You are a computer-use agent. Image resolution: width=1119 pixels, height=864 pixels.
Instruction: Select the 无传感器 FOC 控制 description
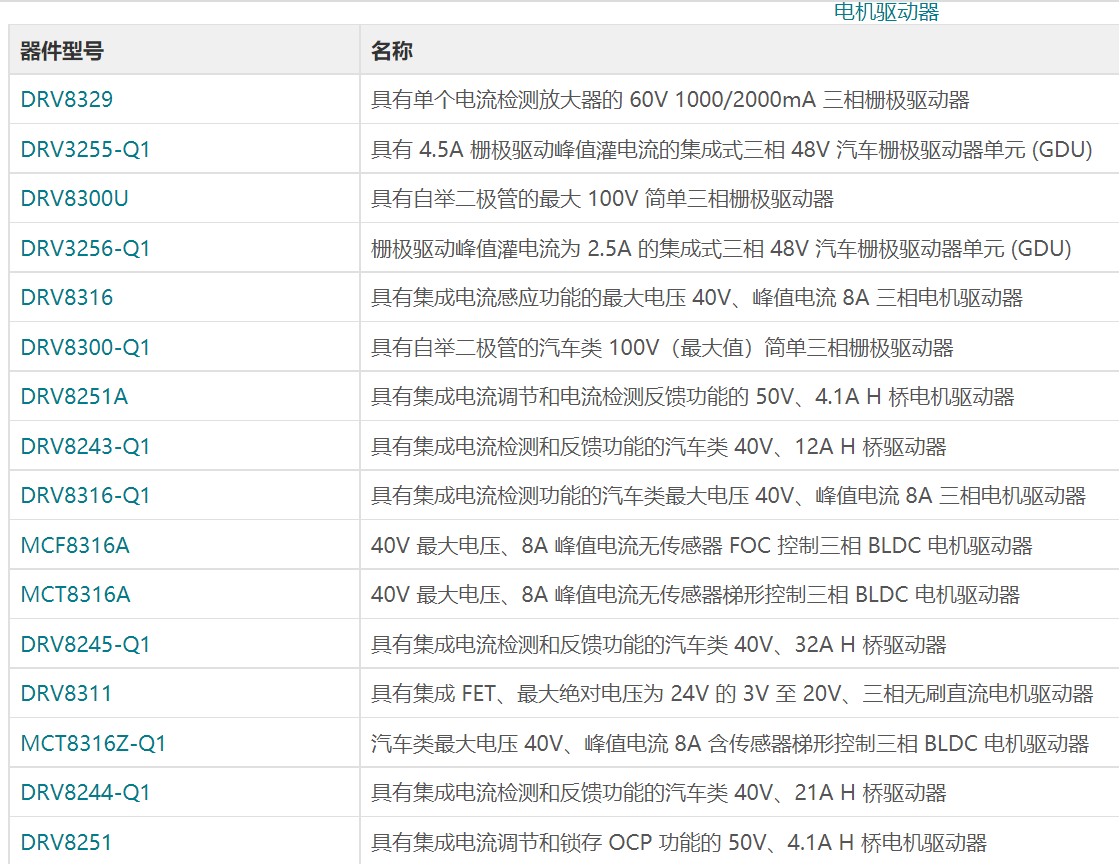point(702,547)
